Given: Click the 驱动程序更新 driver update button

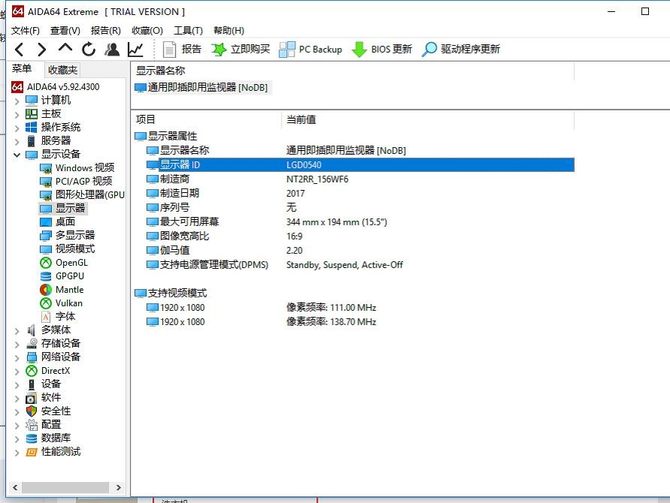Looking at the screenshot, I should tap(461, 50).
